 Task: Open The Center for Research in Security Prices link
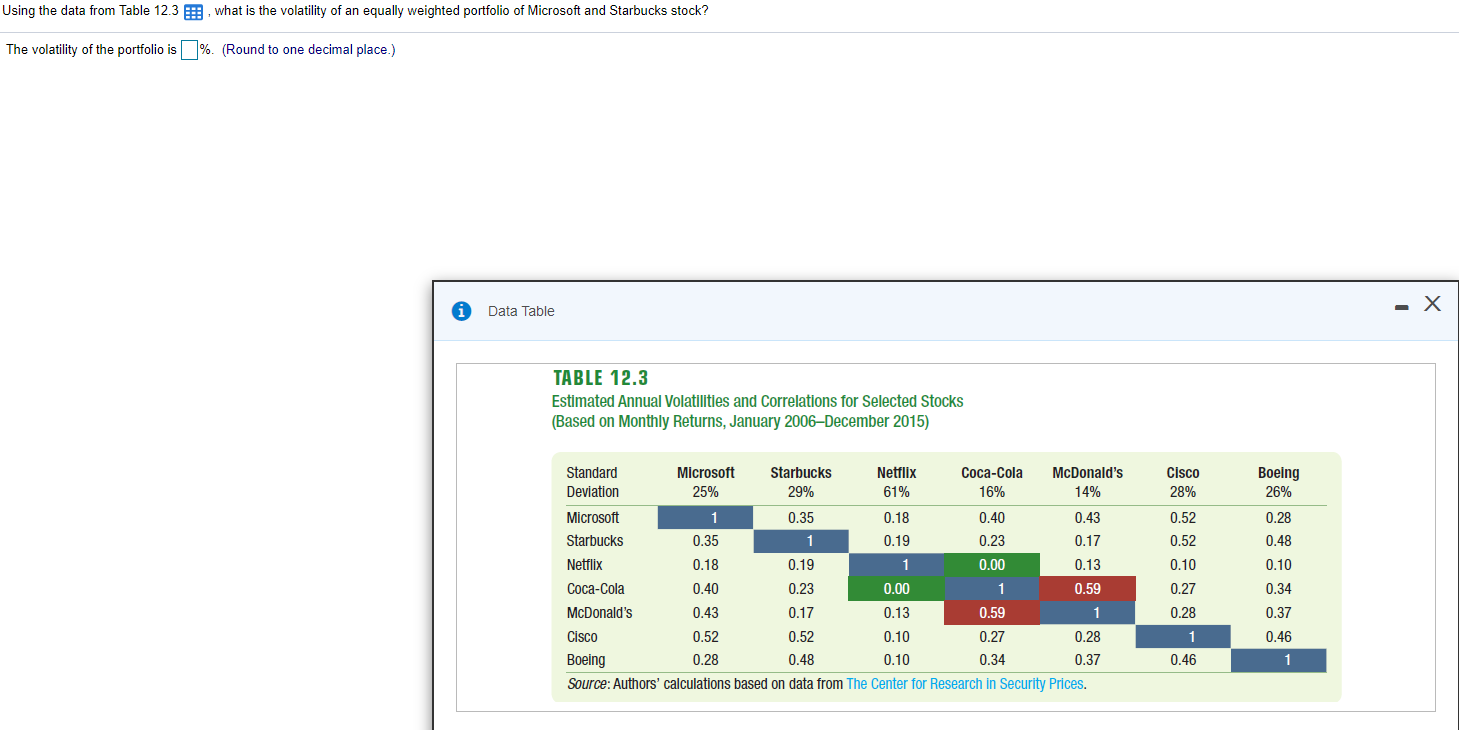coord(965,683)
